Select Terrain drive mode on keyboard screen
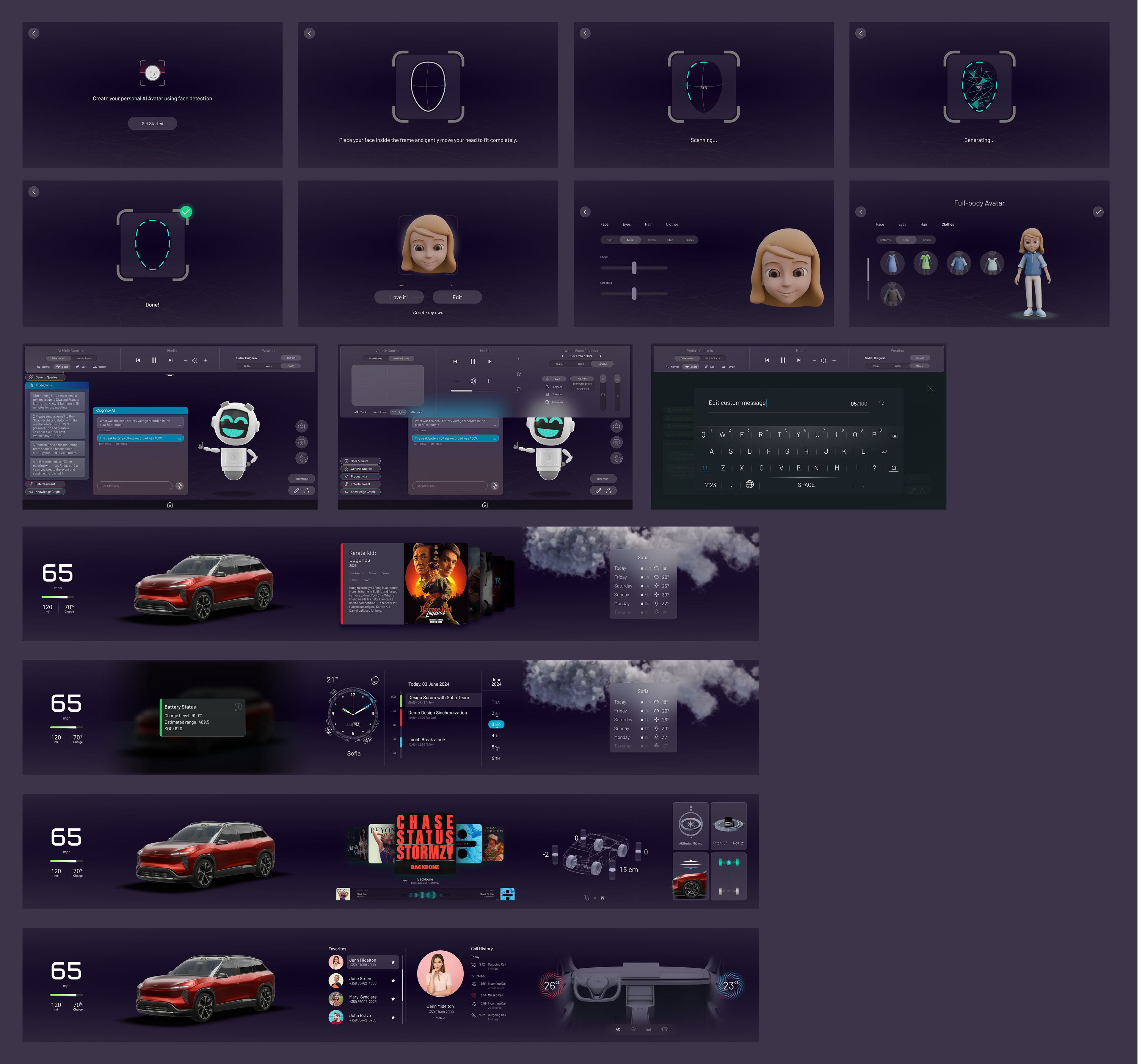This screenshot has height=1064, width=1142. [x=728, y=366]
